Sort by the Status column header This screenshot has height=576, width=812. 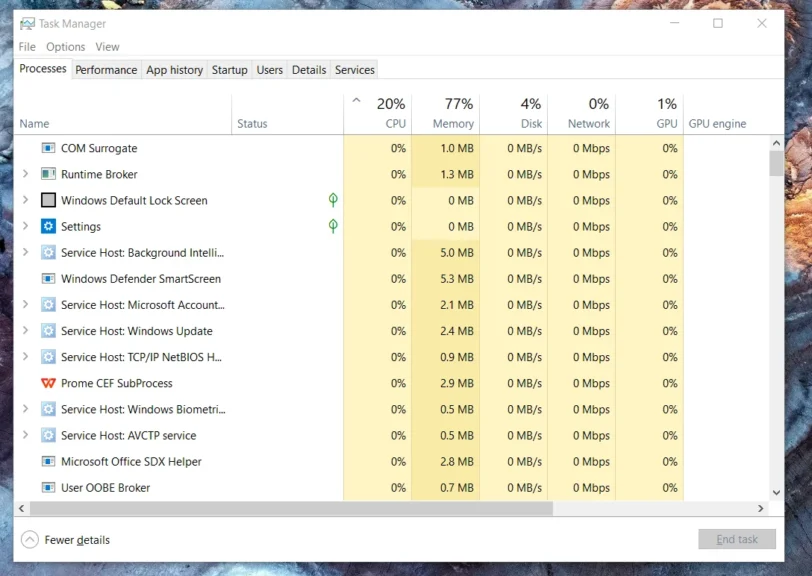(x=287, y=114)
